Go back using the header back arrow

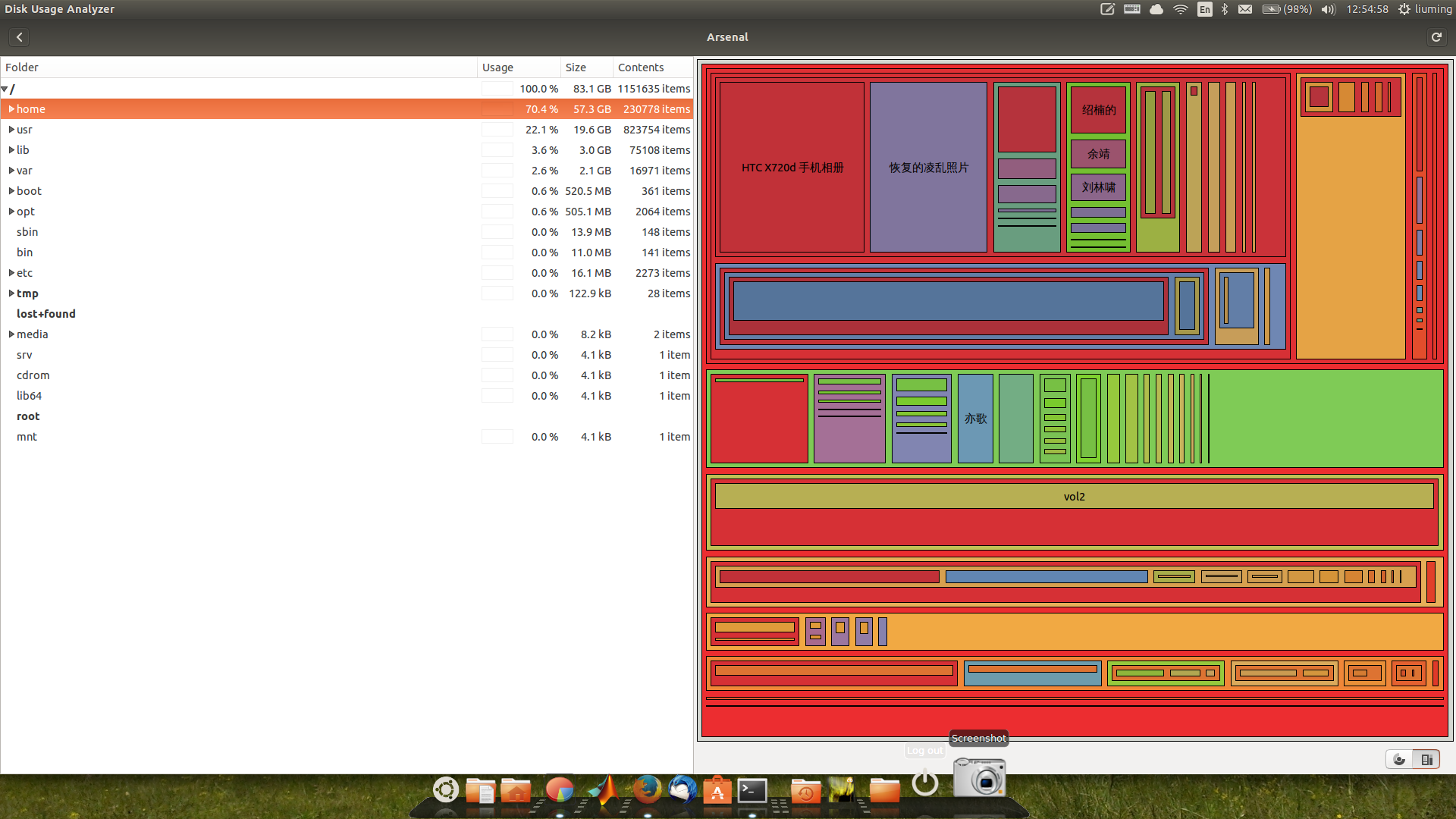pos(20,37)
